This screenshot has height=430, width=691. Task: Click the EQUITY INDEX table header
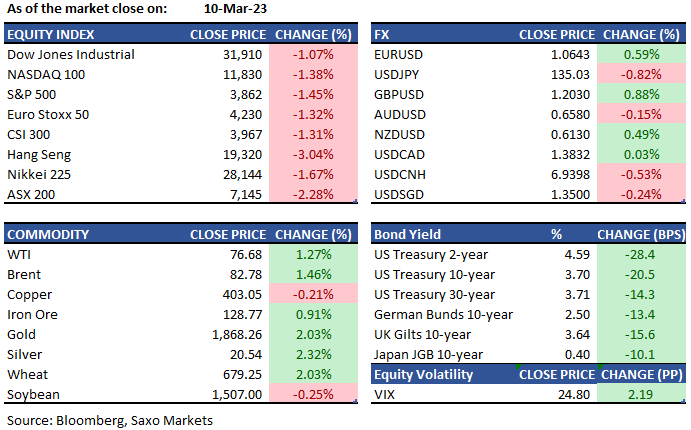(x=50, y=34)
